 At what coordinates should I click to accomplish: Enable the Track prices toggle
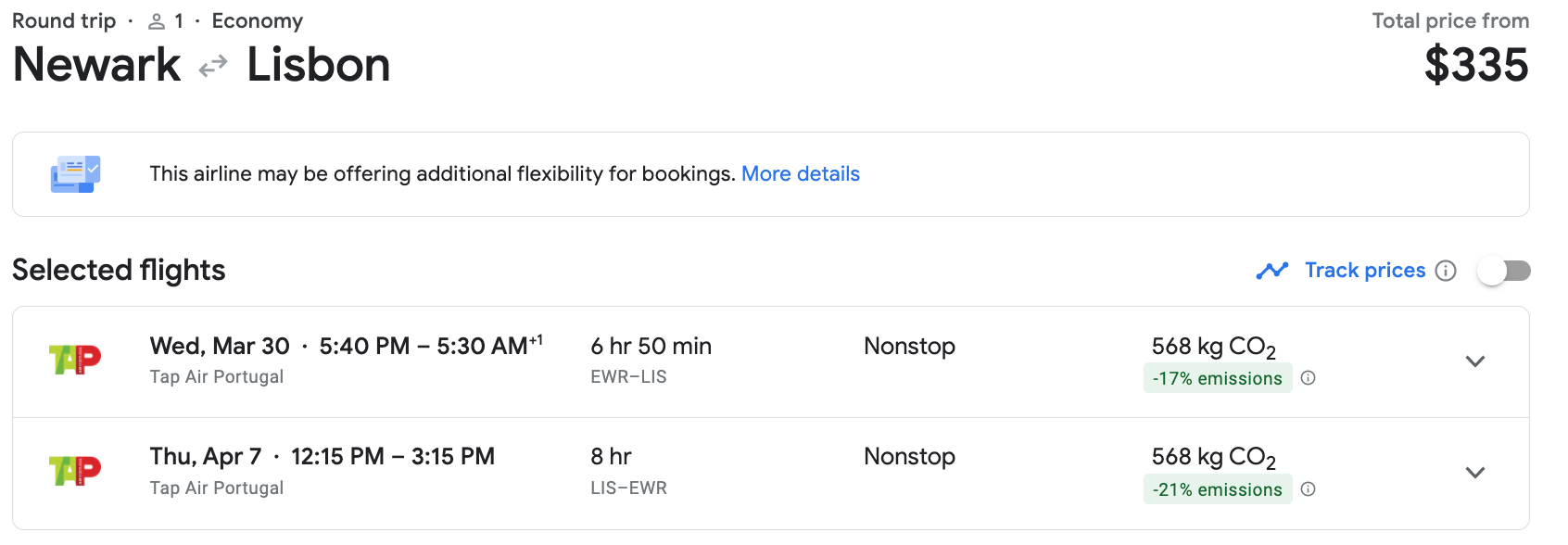click(x=1503, y=271)
